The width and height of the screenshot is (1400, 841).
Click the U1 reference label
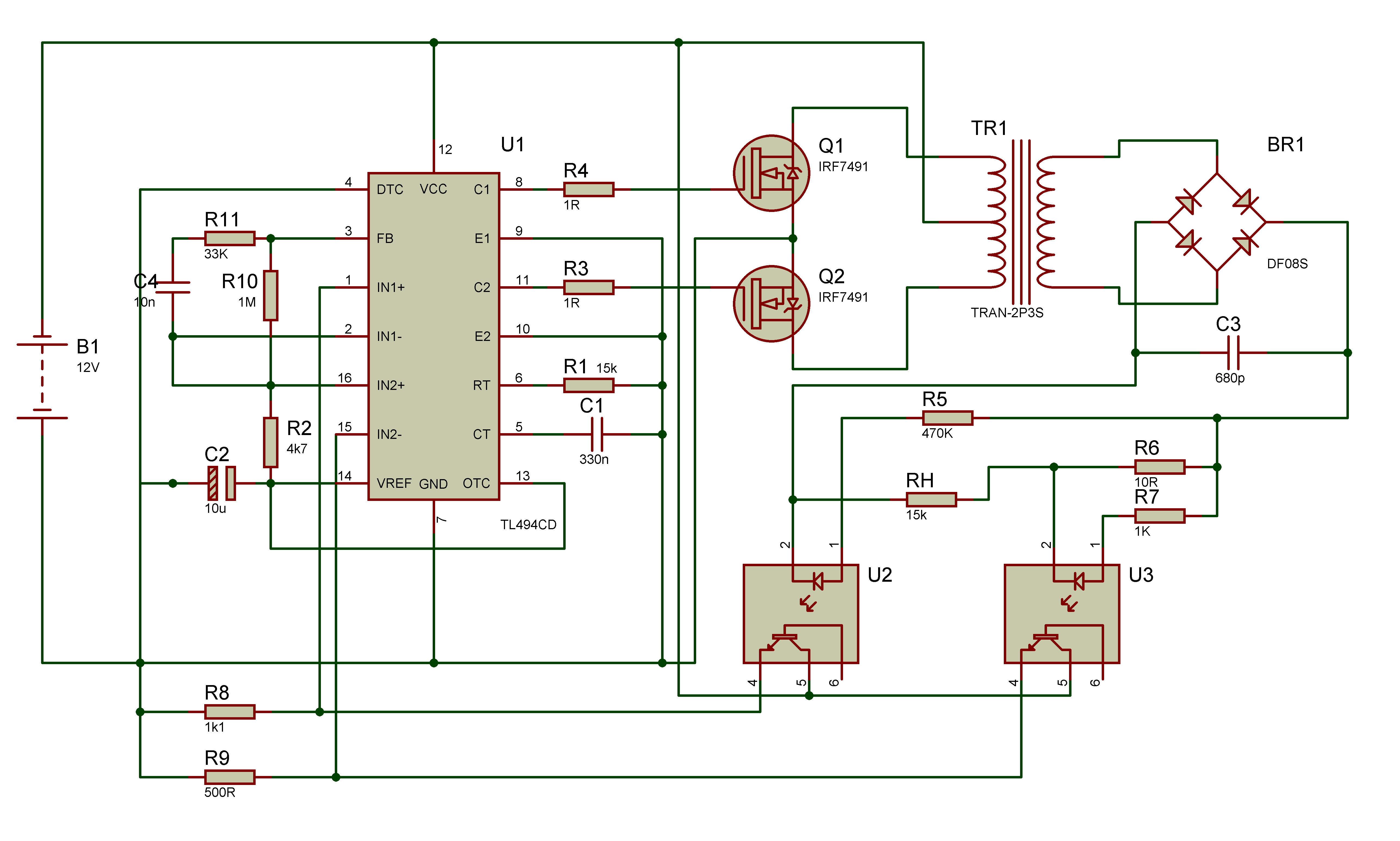[x=512, y=144]
